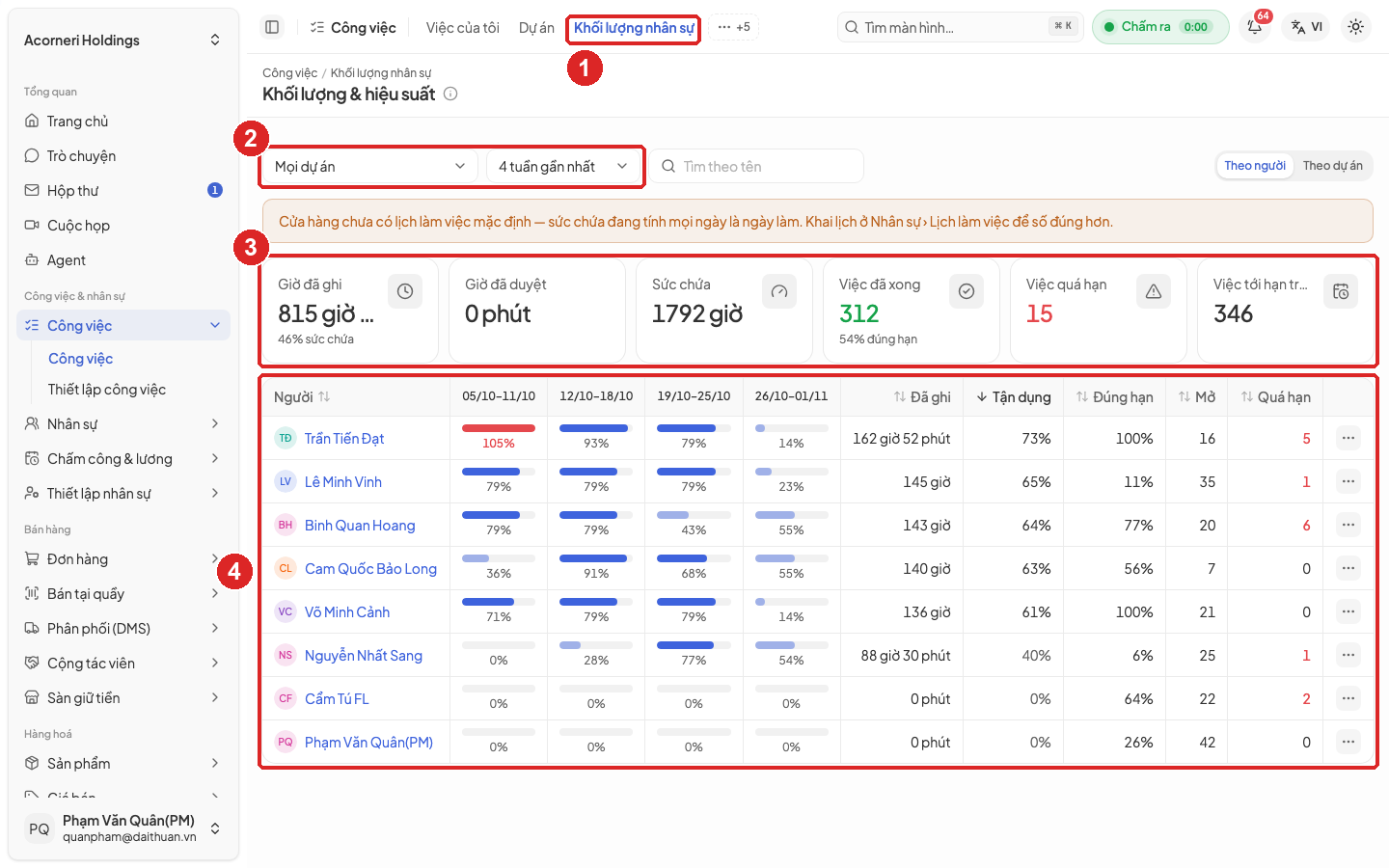Toggle the Chấm ra clock-out button
1389x868 pixels.
pos(1160,27)
